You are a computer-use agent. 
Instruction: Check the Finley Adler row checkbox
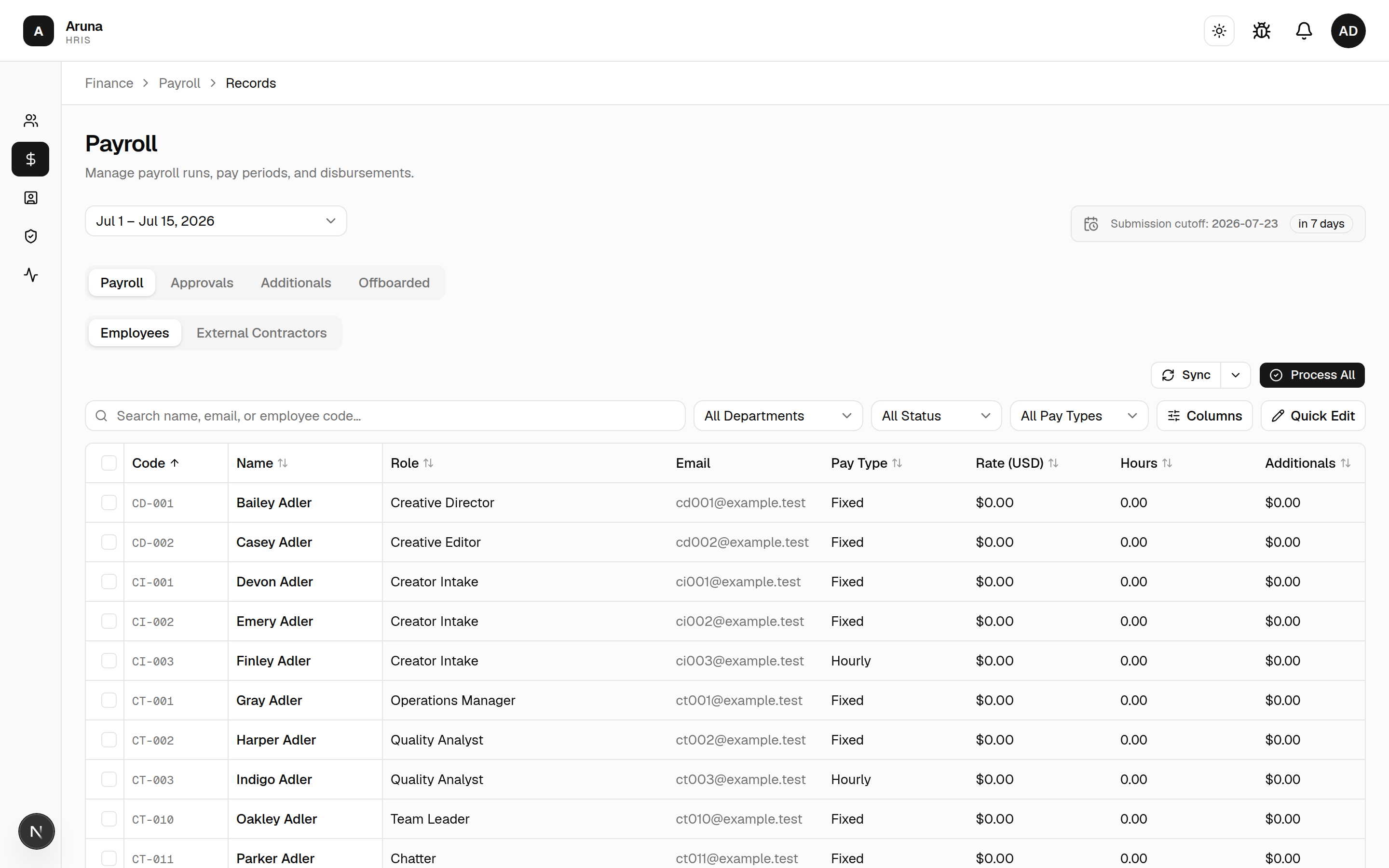tap(109, 661)
